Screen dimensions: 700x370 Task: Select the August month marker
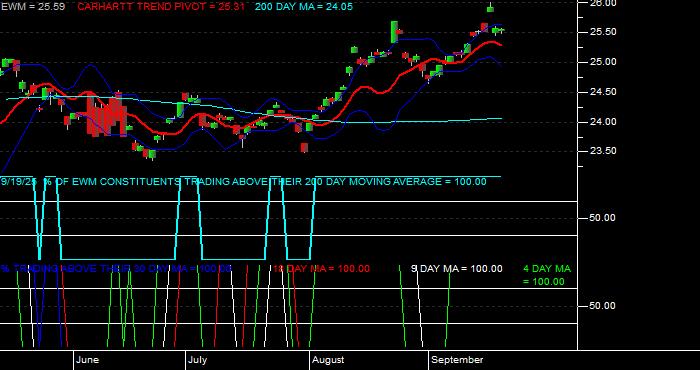point(328,360)
